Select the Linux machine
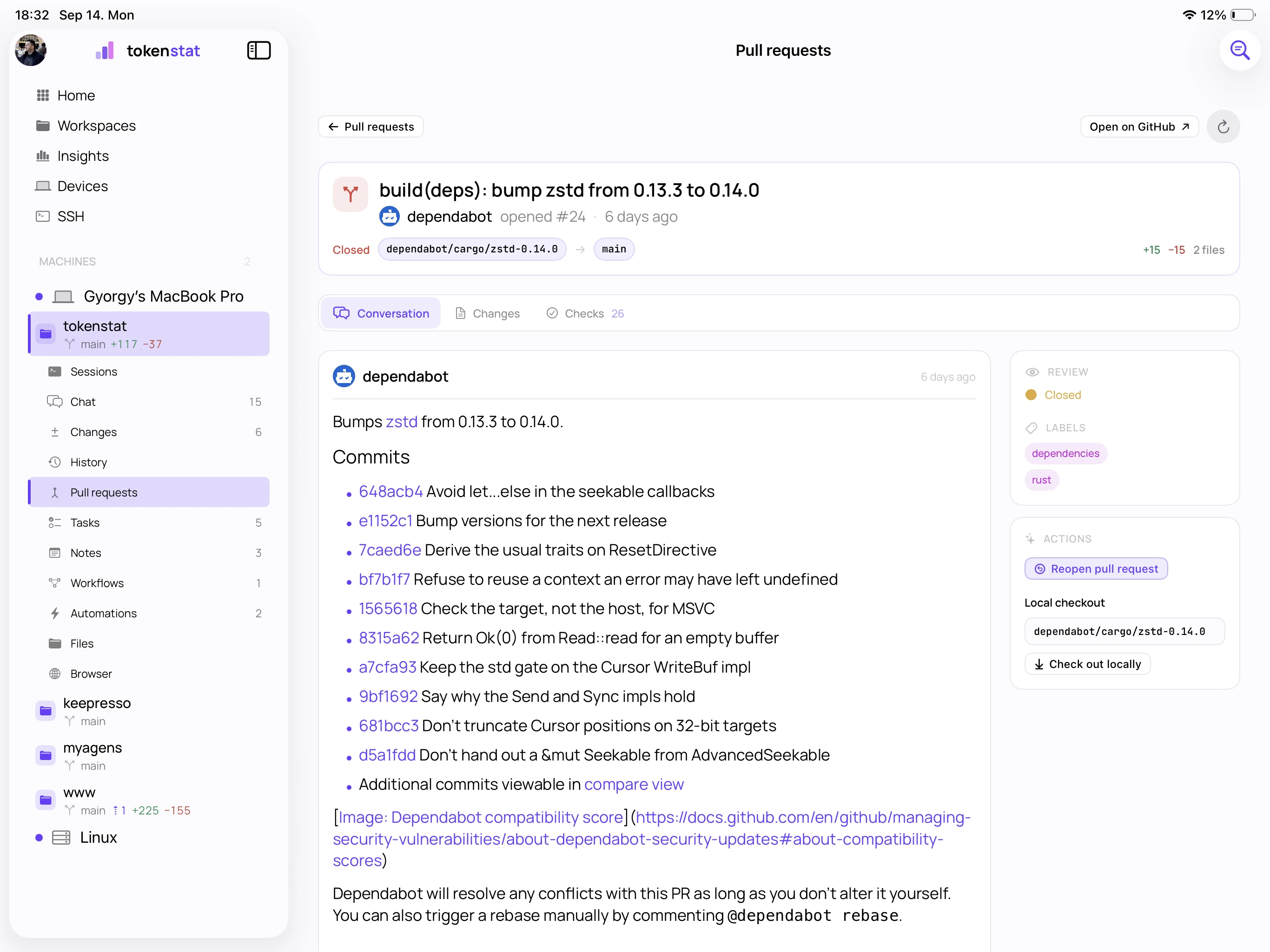Image resolution: width=1270 pixels, height=952 pixels. pos(148,838)
